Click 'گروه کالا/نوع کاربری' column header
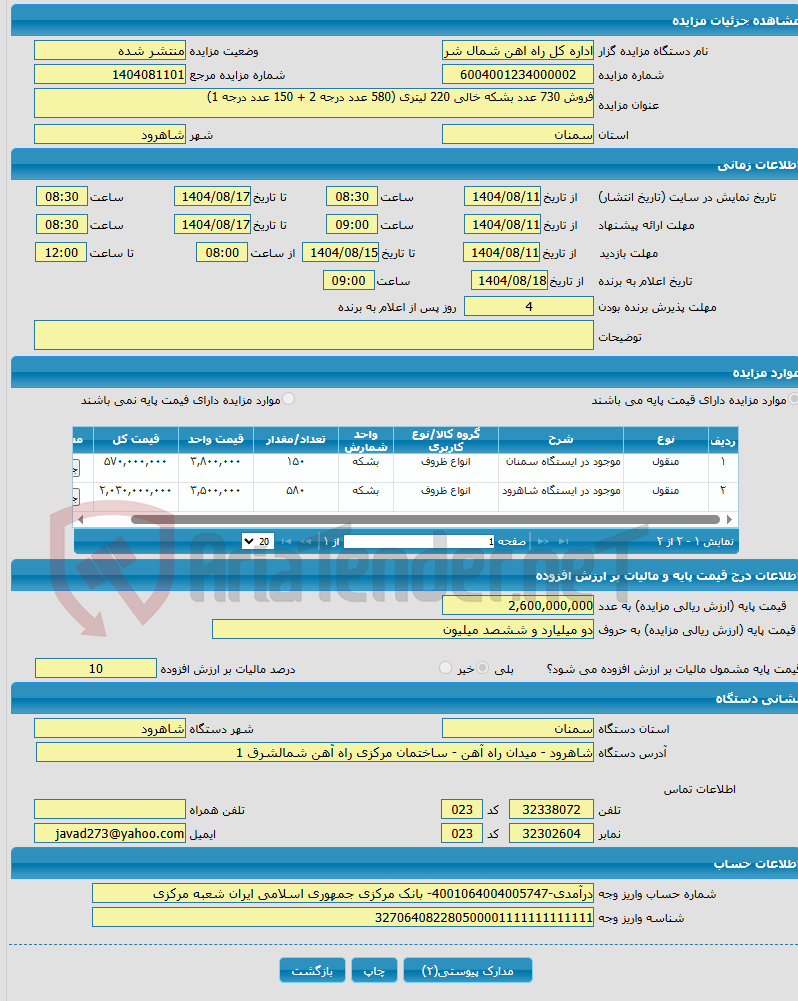 pos(446,440)
